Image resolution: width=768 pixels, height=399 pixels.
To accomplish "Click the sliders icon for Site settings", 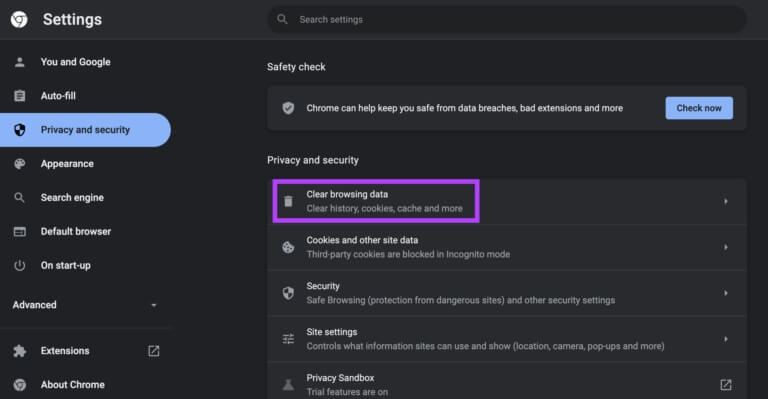I will (288, 339).
